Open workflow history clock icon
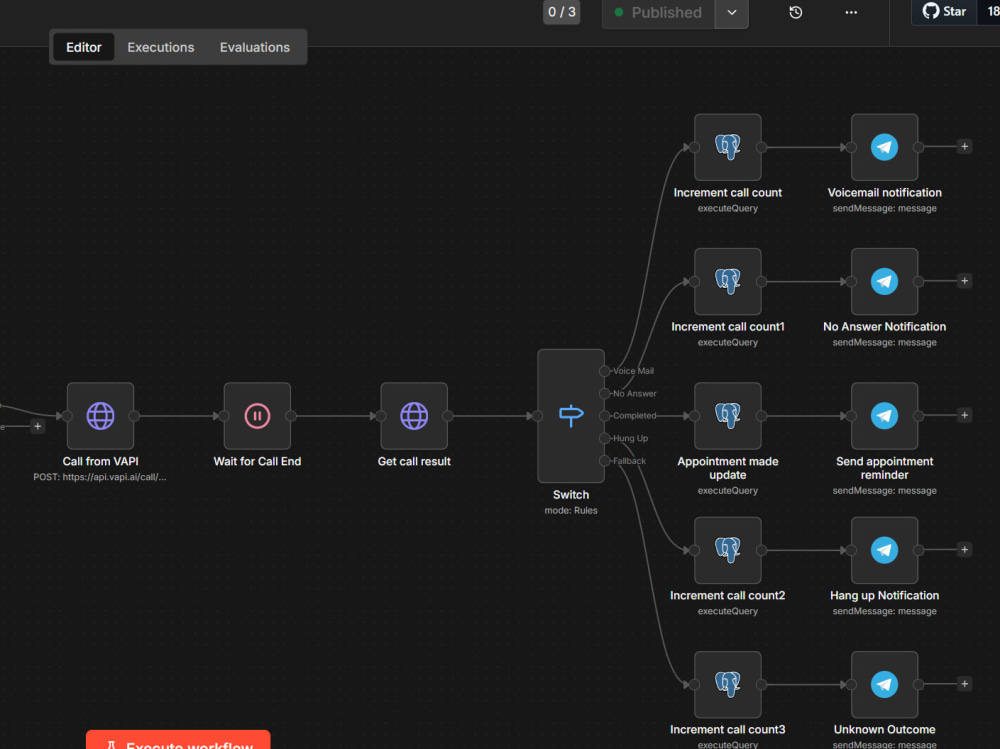 pos(795,12)
